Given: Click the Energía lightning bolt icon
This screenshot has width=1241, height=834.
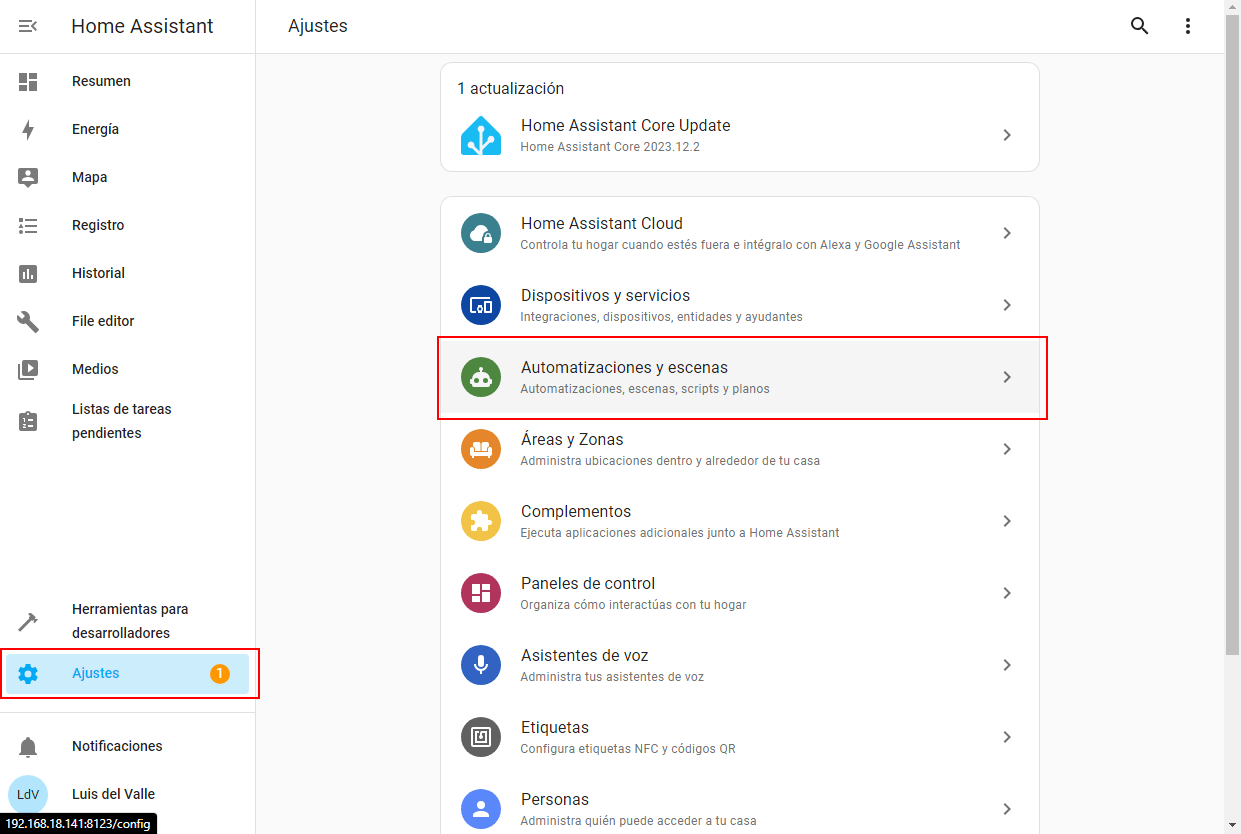Looking at the screenshot, I should pyautogui.click(x=28, y=129).
